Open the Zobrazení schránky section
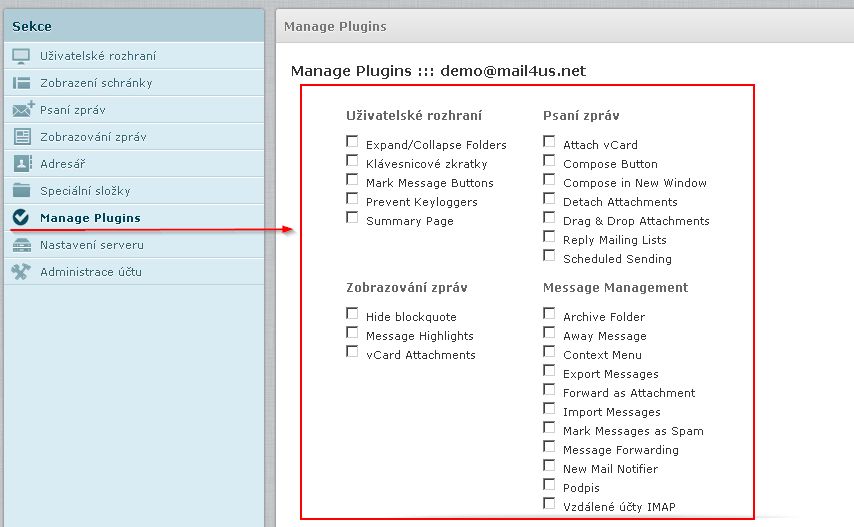The image size is (854, 527). pos(134,83)
